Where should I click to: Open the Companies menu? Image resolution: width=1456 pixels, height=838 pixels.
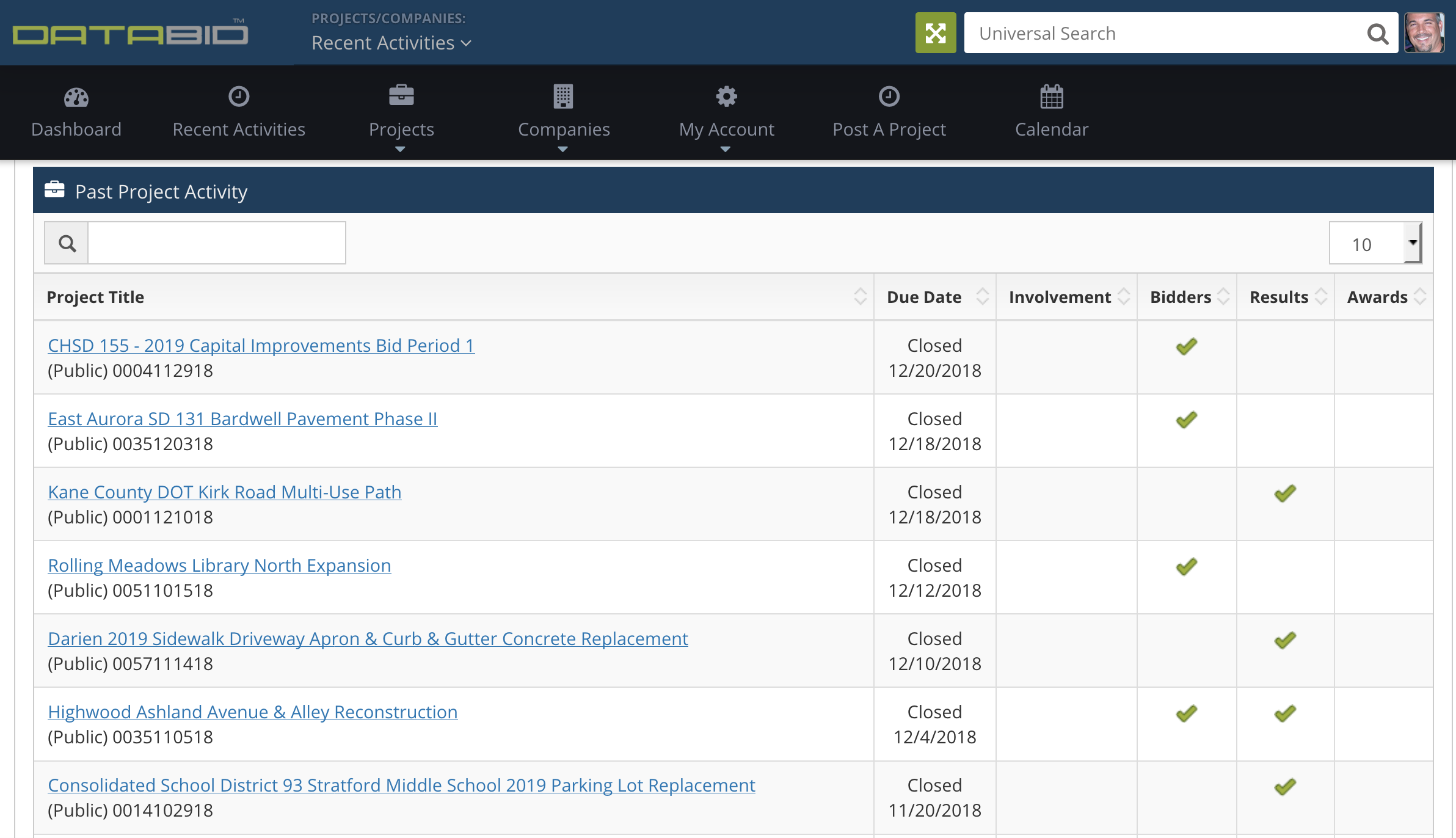[564, 118]
